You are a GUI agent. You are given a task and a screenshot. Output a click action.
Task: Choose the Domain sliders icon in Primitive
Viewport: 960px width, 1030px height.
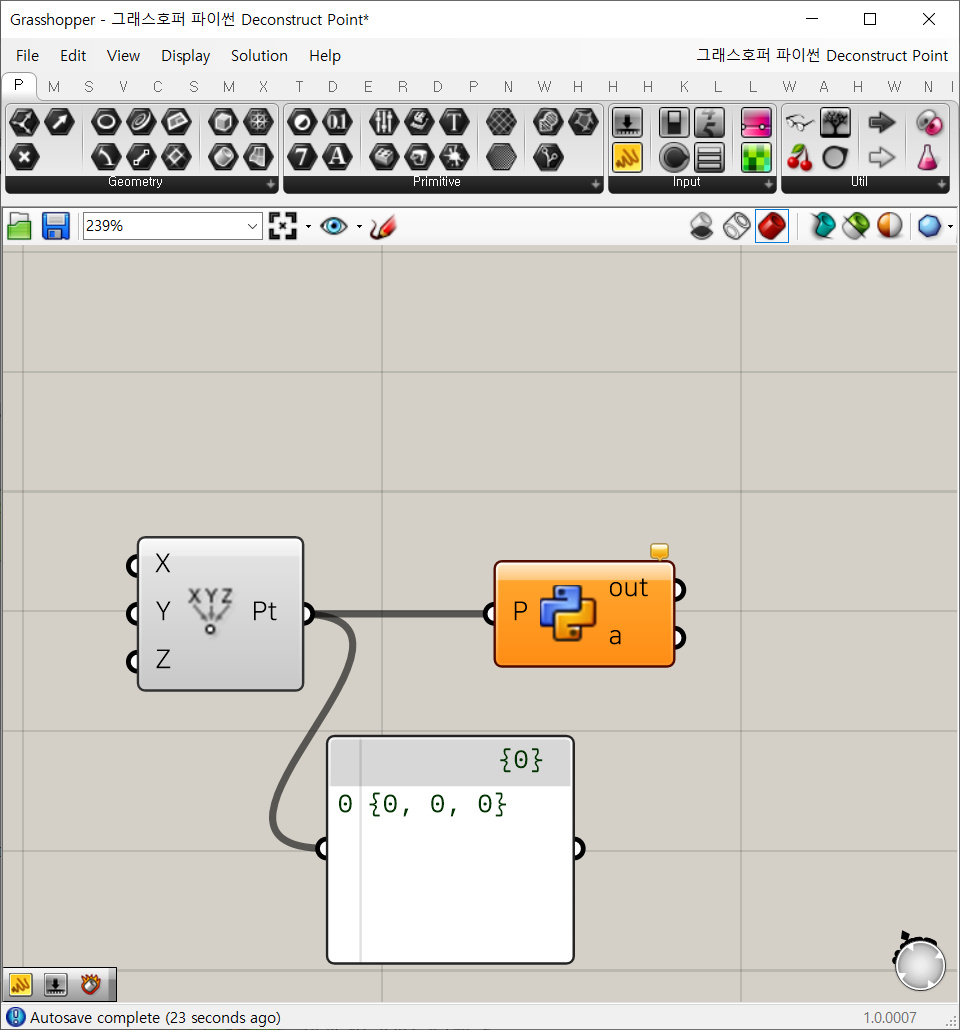(x=384, y=122)
